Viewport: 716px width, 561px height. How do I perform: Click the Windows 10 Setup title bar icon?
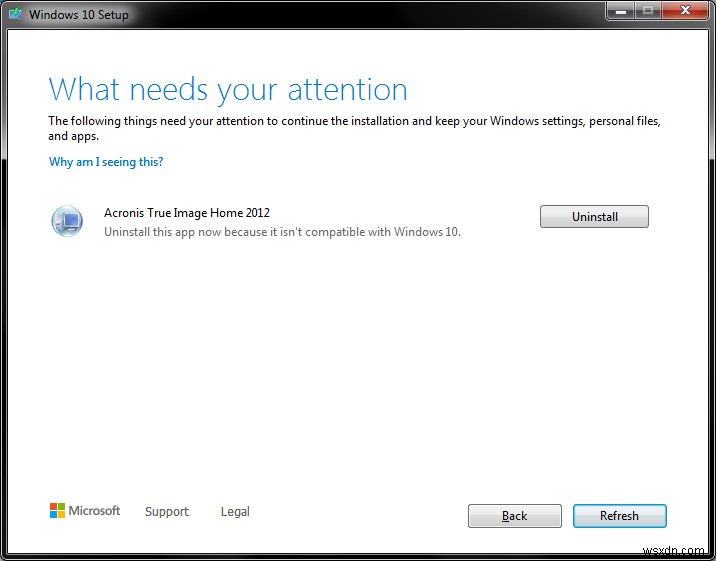(16, 14)
